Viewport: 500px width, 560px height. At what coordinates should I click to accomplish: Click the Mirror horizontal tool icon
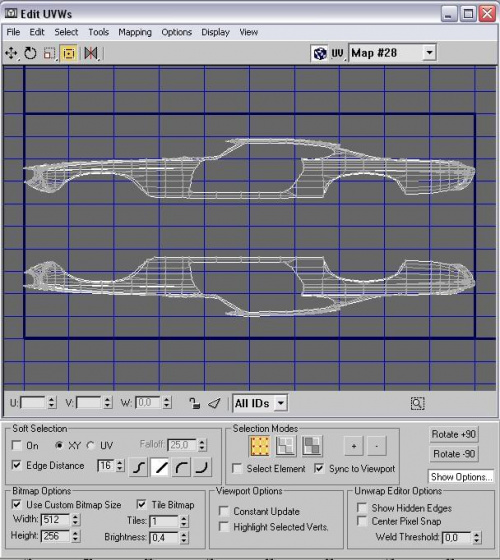91,54
